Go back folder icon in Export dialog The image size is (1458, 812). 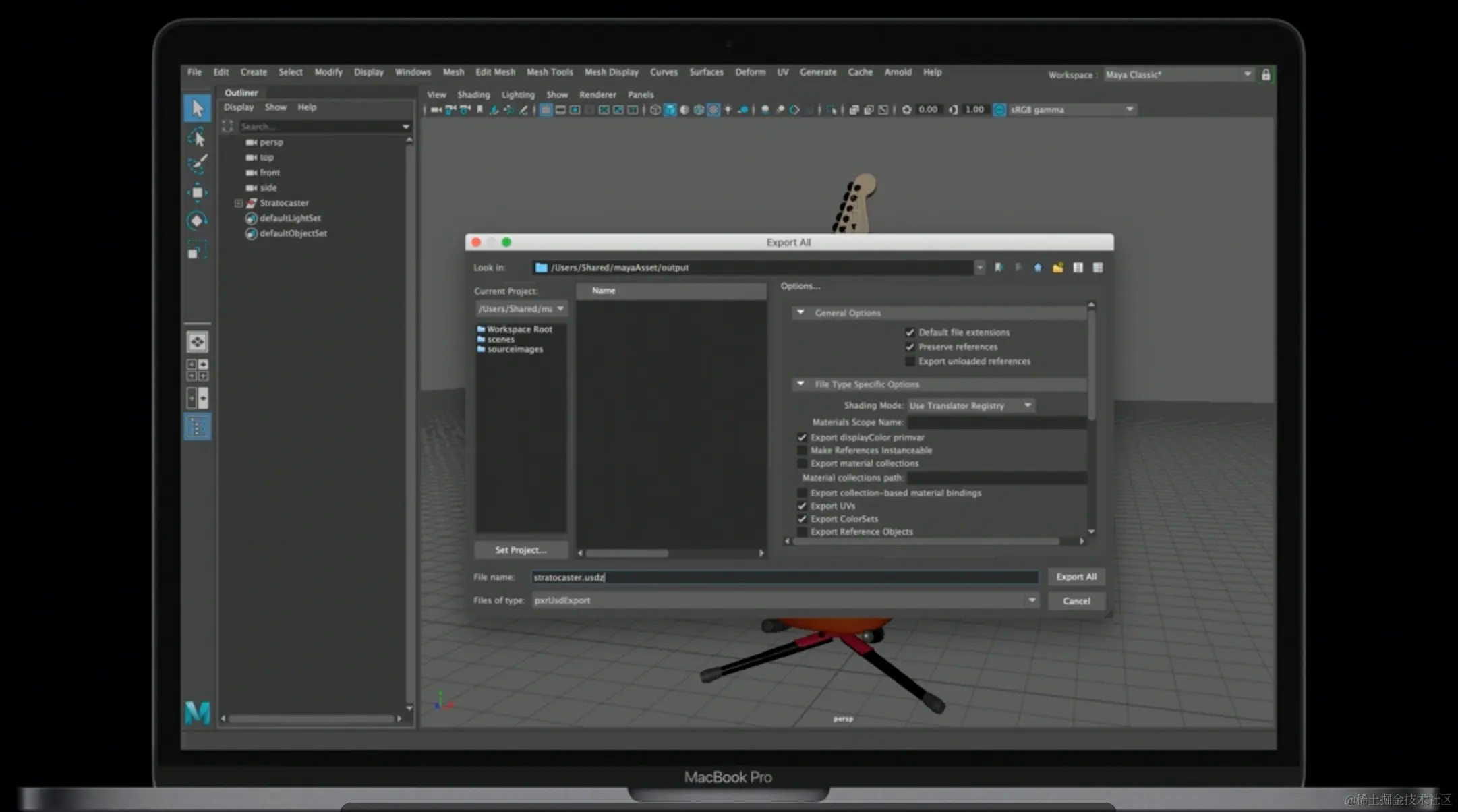999,268
